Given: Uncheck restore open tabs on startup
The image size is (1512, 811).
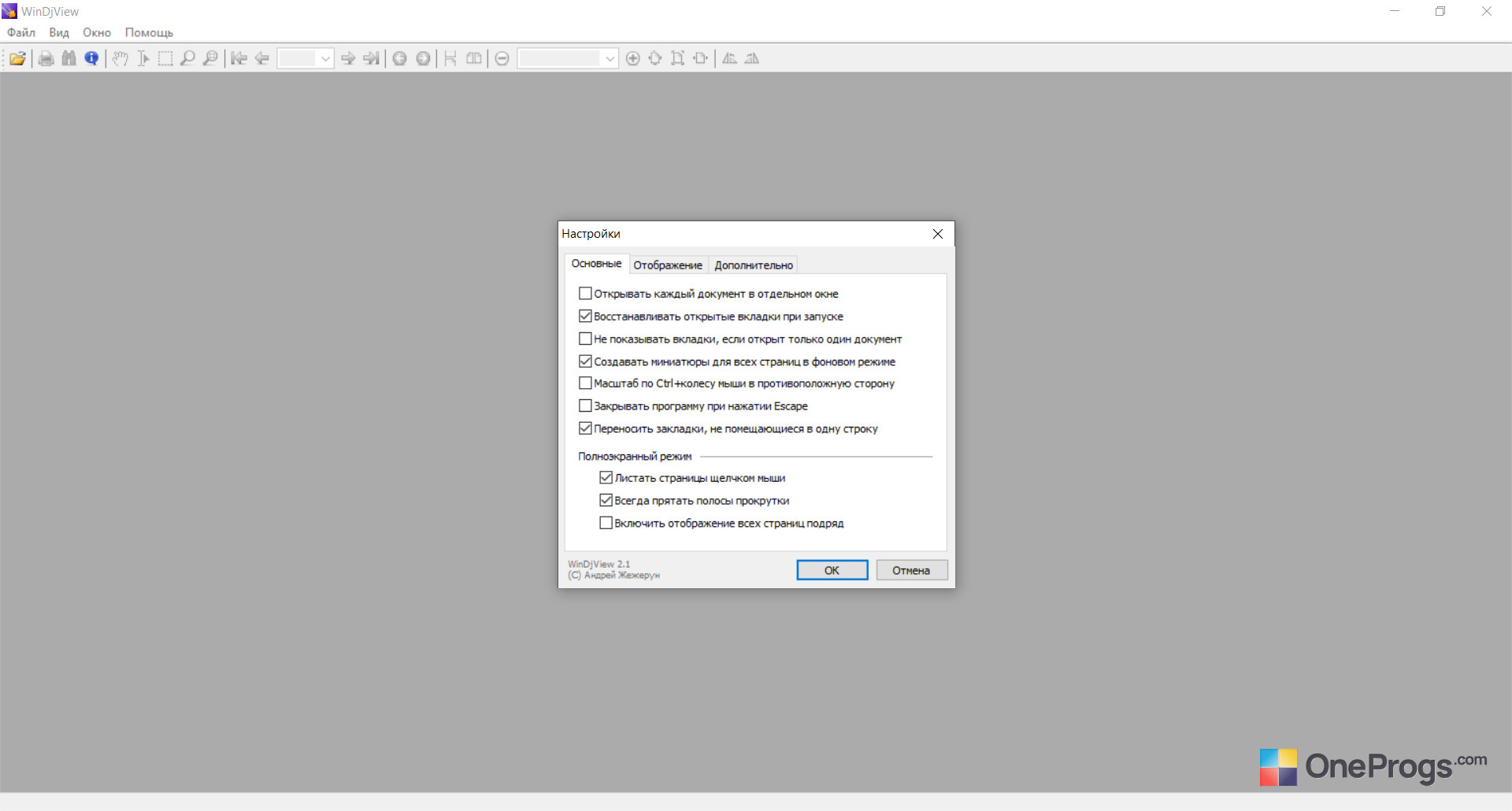Looking at the screenshot, I should click(x=710, y=317).
